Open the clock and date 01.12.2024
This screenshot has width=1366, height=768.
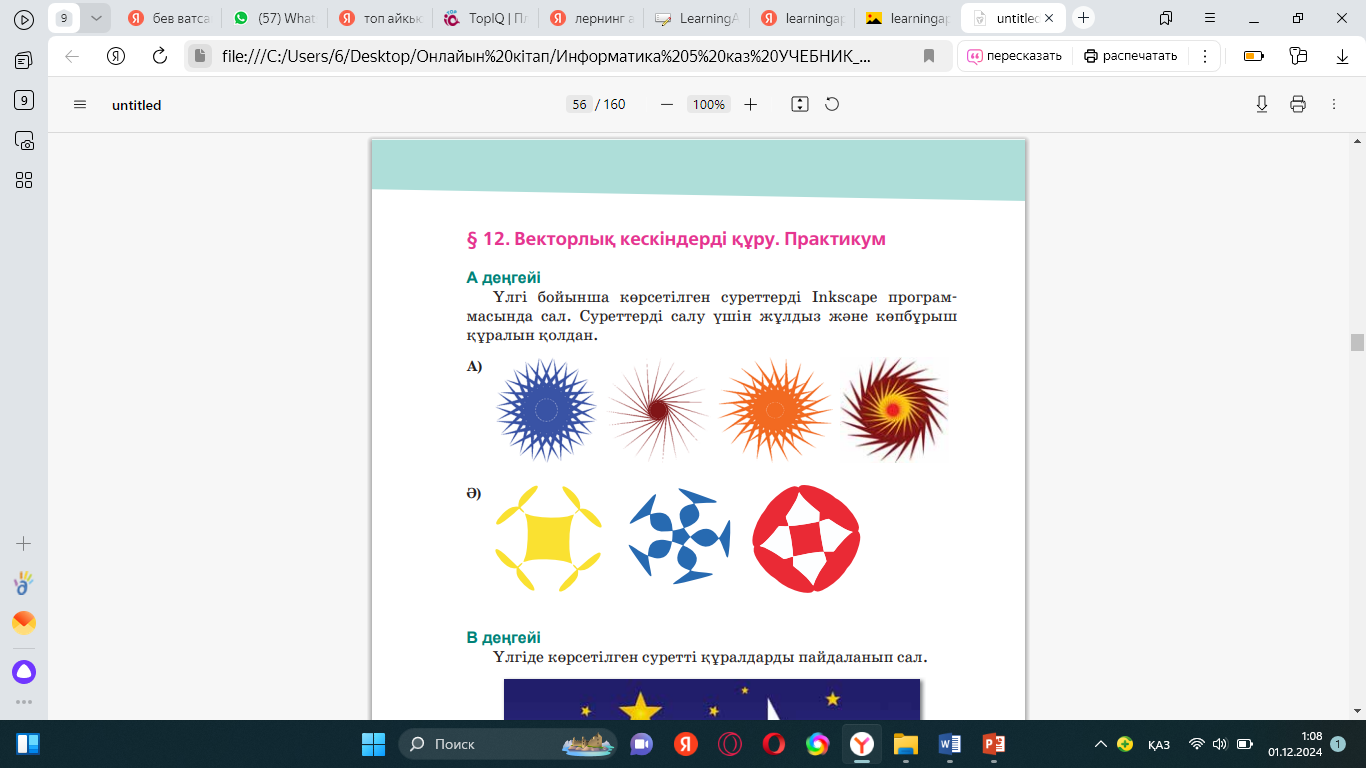coord(1295,744)
